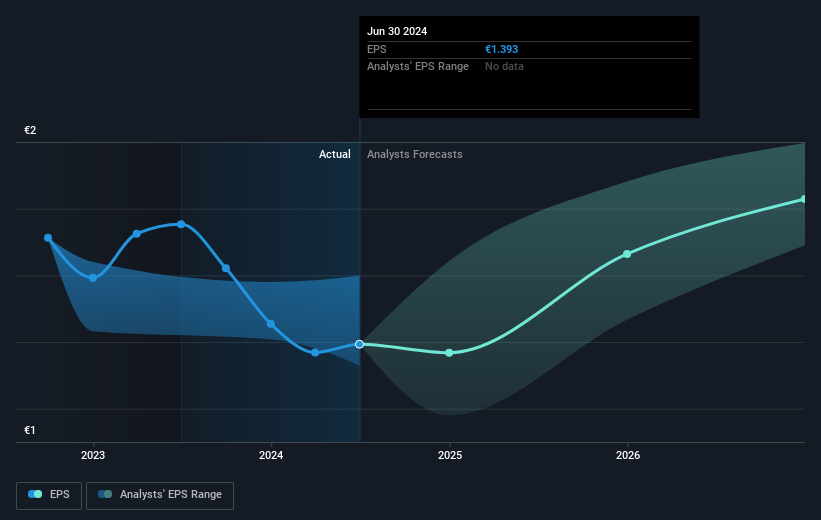Click the 2023 x-axis label
Viewport: 821px width, 520px height.
(93, 455)
